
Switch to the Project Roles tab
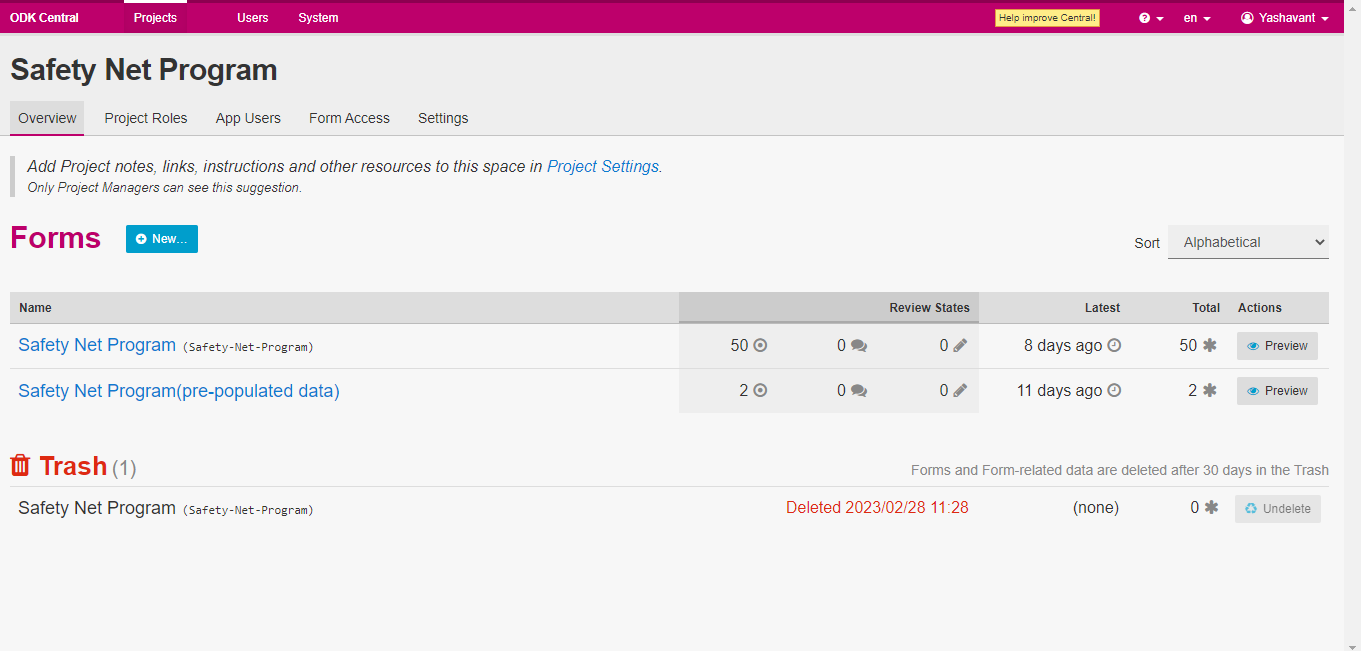[x=146, y=118]
